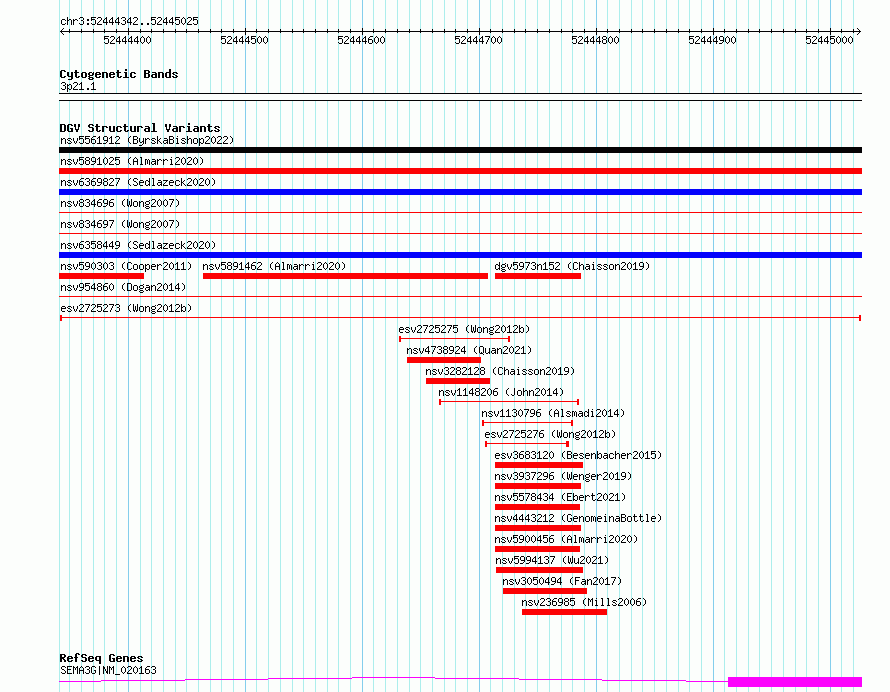
Task: Click the thin esv2725276 variant line
Action: [x=527, y=444]
